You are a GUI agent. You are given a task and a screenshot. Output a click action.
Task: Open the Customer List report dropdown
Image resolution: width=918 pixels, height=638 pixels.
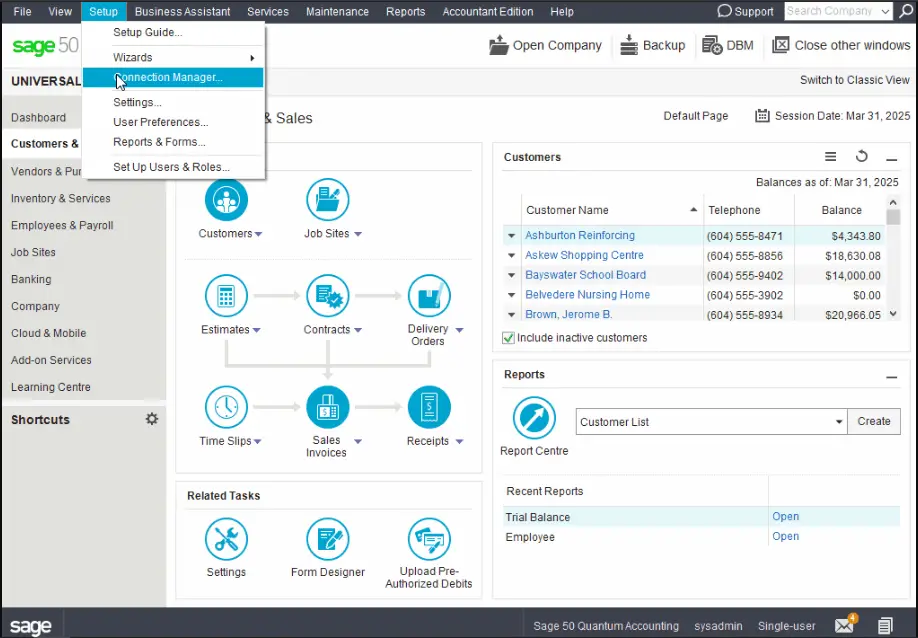839,422
